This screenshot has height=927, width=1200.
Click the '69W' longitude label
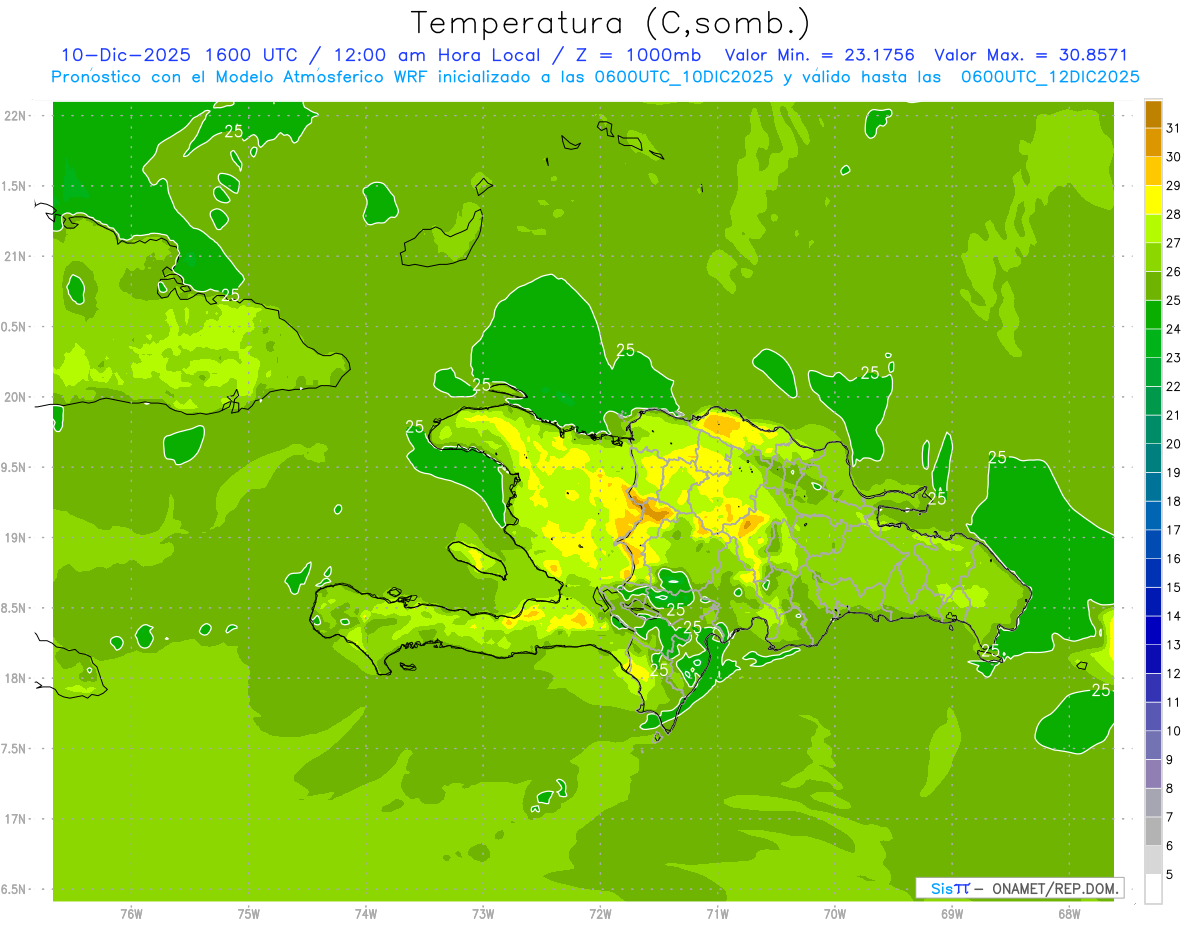pos(952,913)
